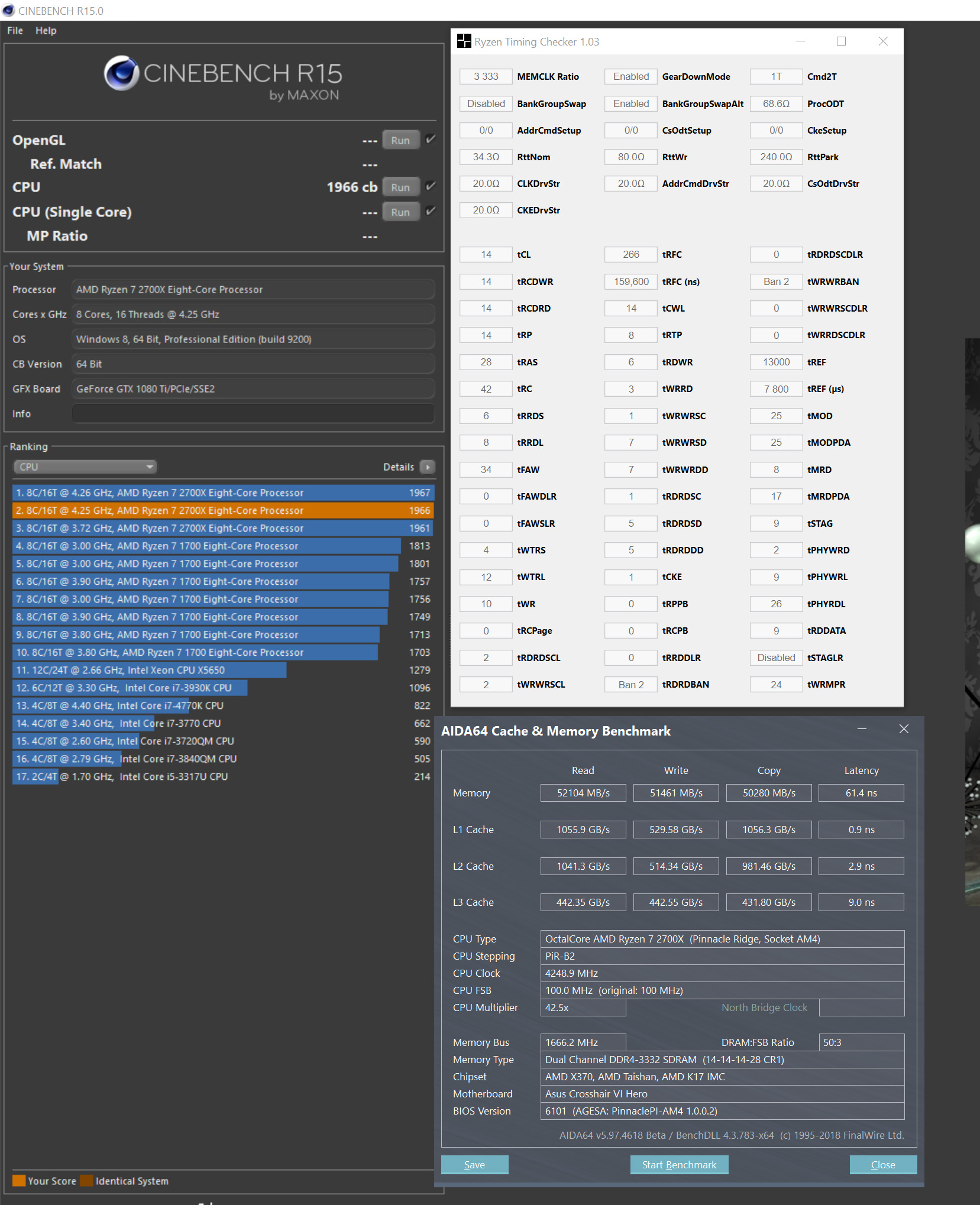The width and height of the screenshot is (980, 1205).
Task: Click the orange Your Score legend swatch
Action: click(19, 1181)
